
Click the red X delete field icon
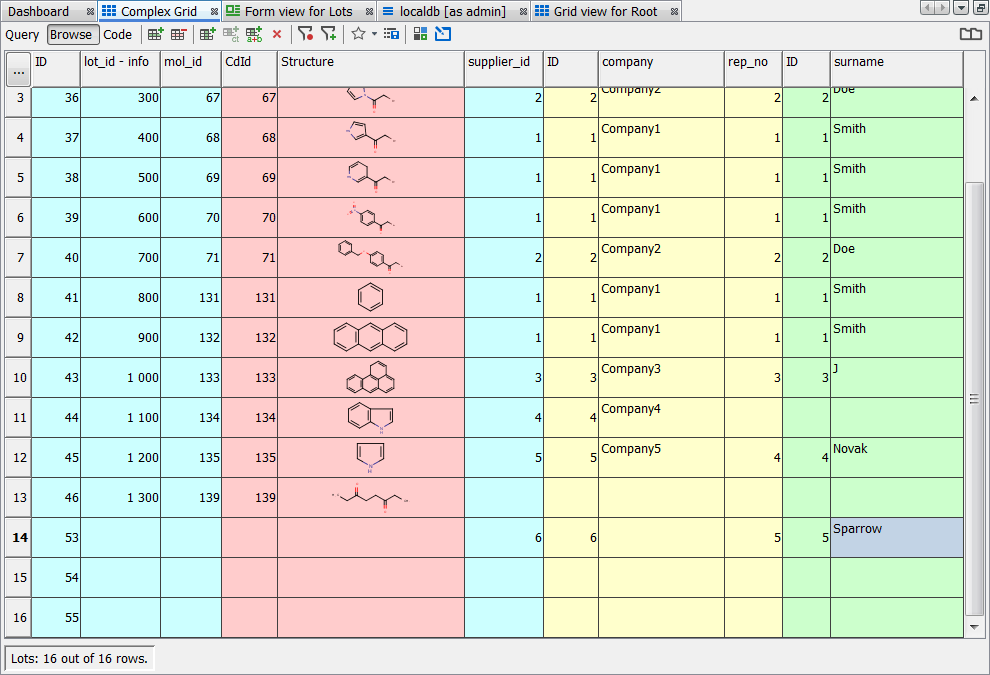pyautogui.click(x=277, y=34)
